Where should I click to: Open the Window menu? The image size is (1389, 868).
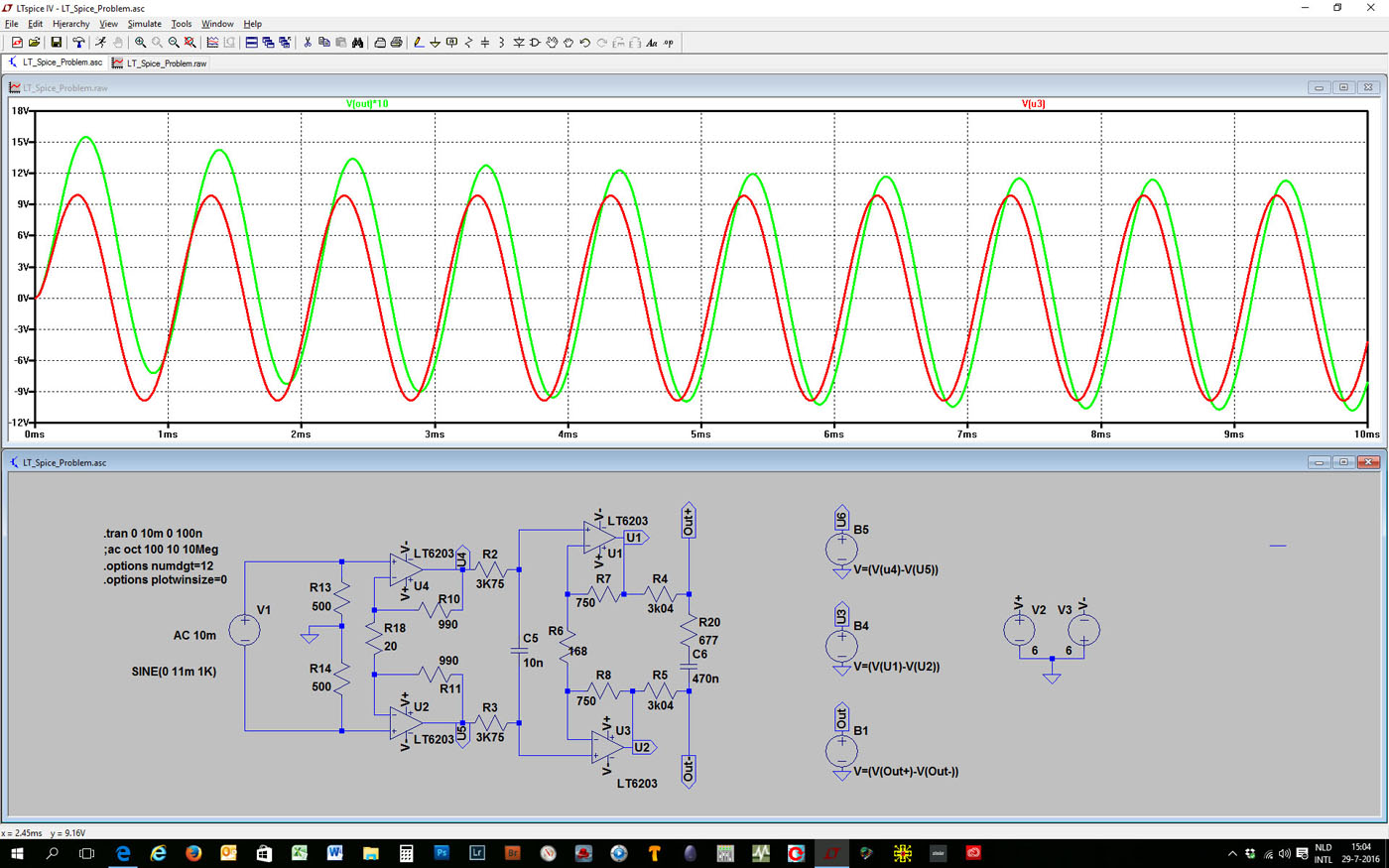click(x=217, y=24)
